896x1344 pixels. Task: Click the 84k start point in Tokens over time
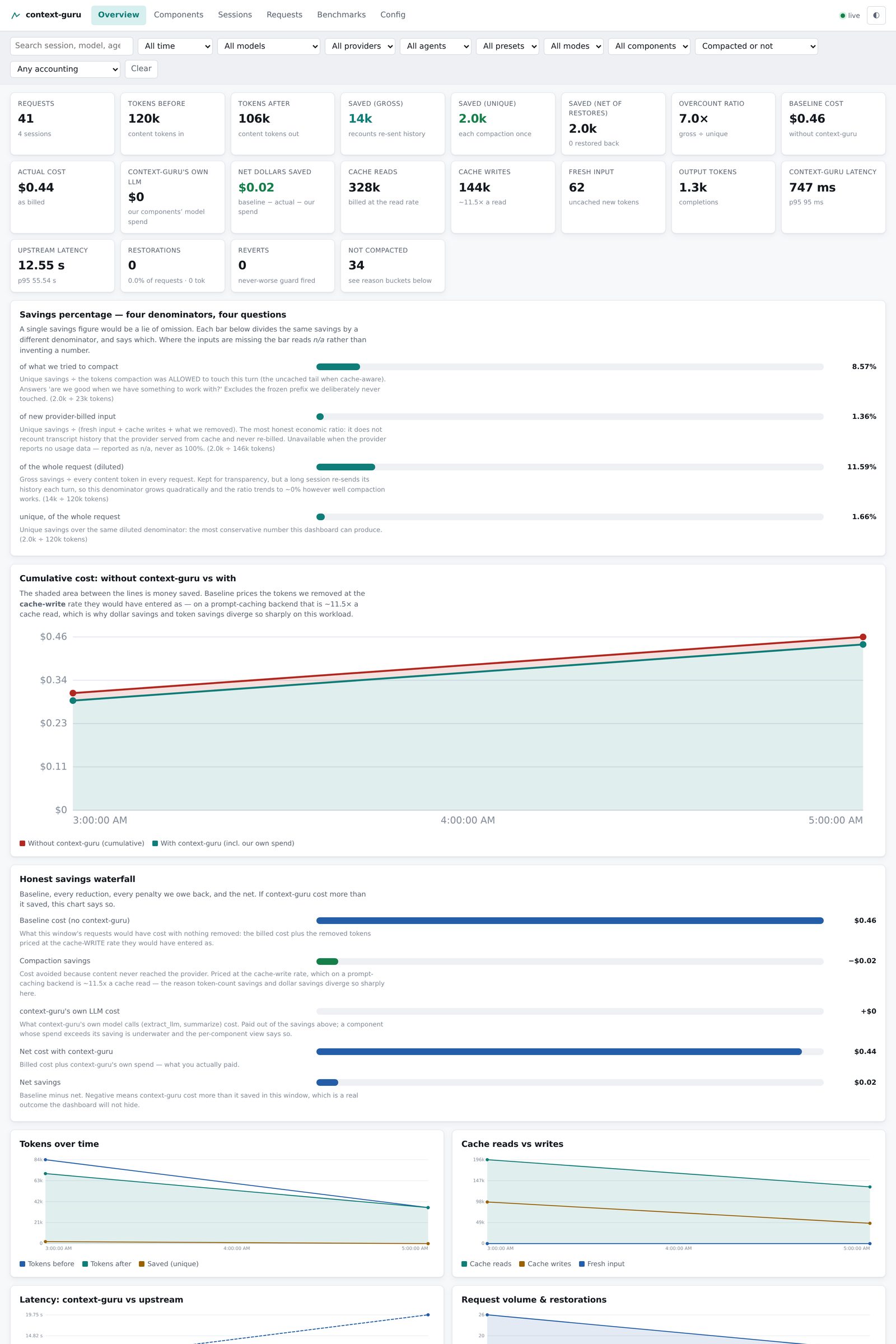tap(46, 1159)
